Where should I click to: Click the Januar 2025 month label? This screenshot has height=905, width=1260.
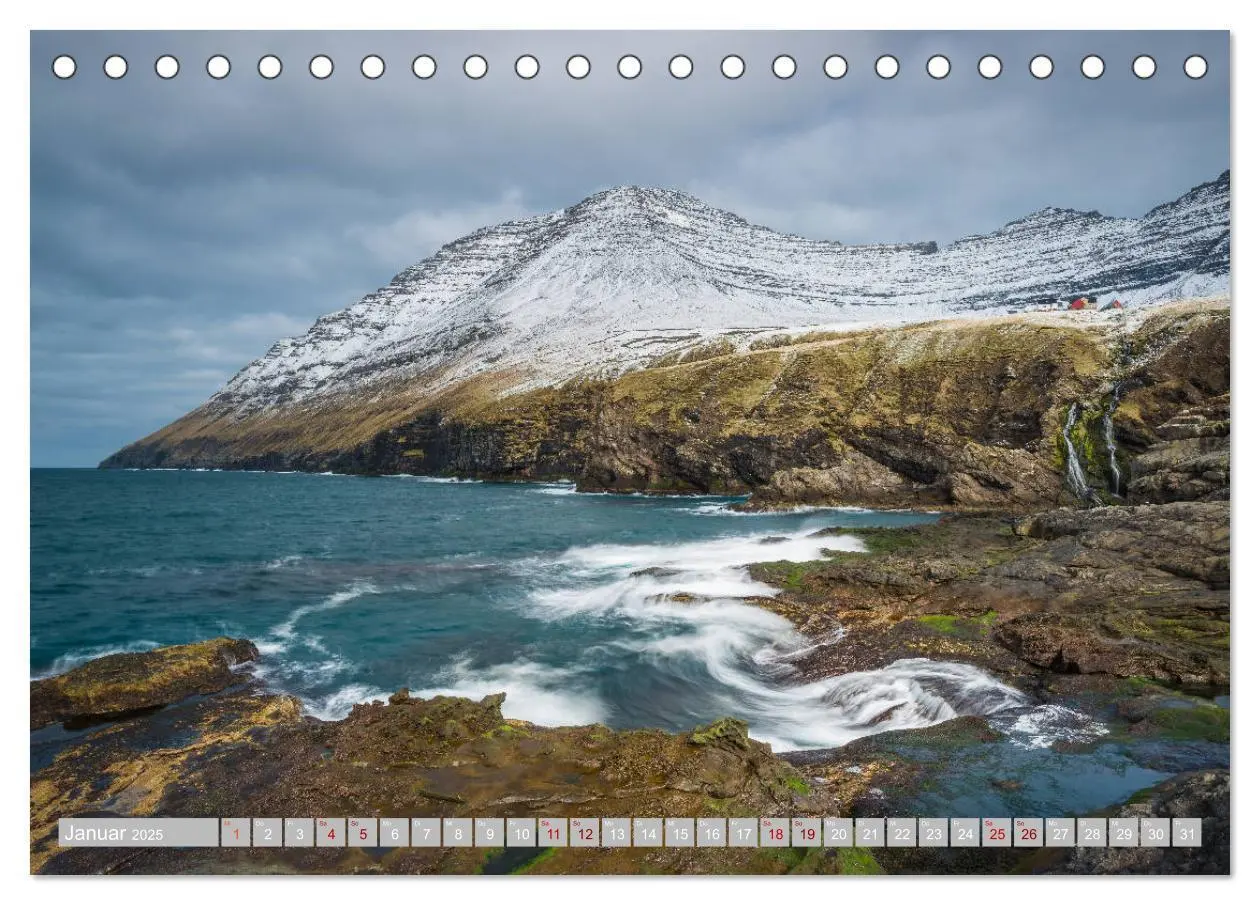[x=113, y=833]
